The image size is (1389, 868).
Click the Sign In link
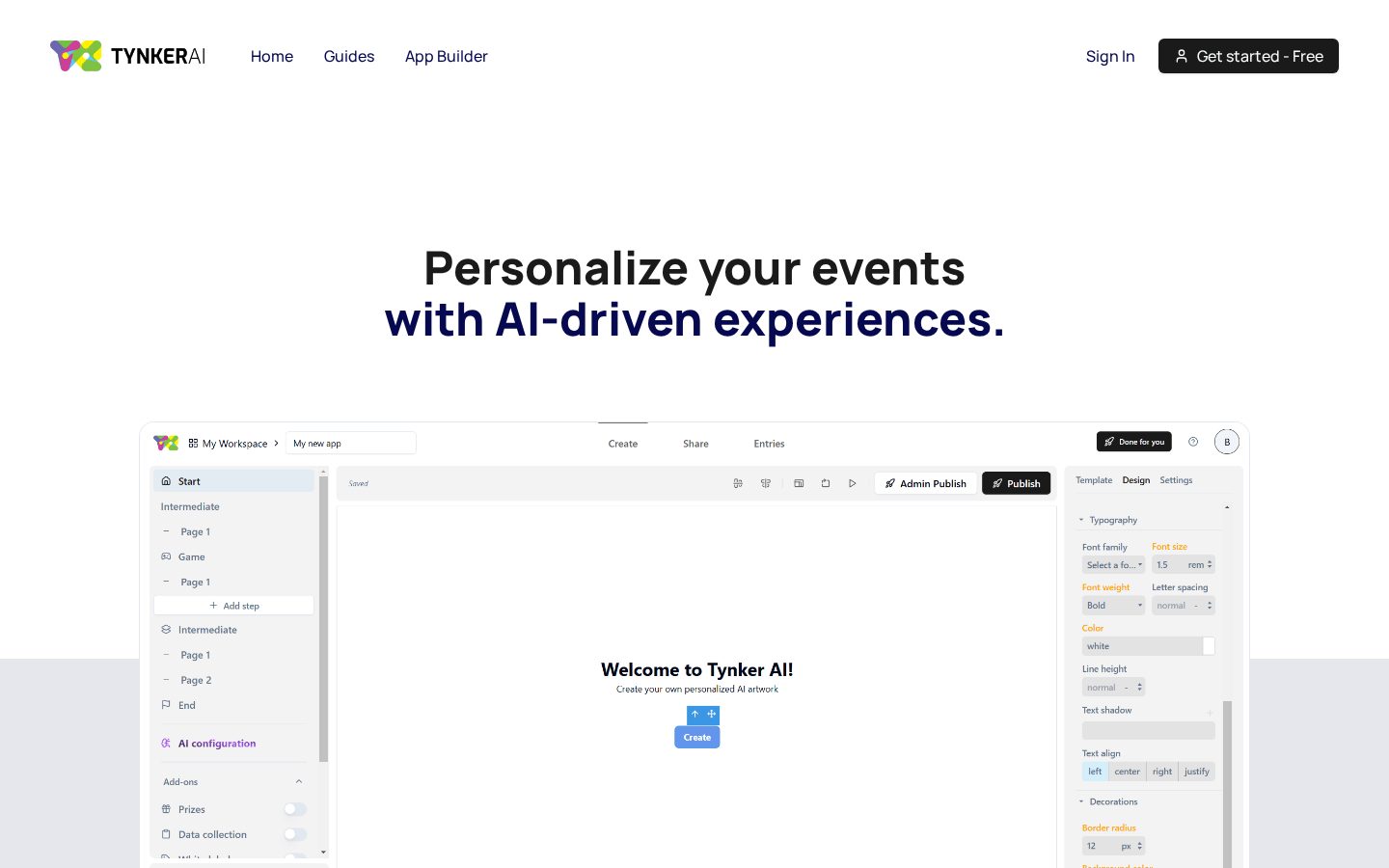click(1110, 56)
